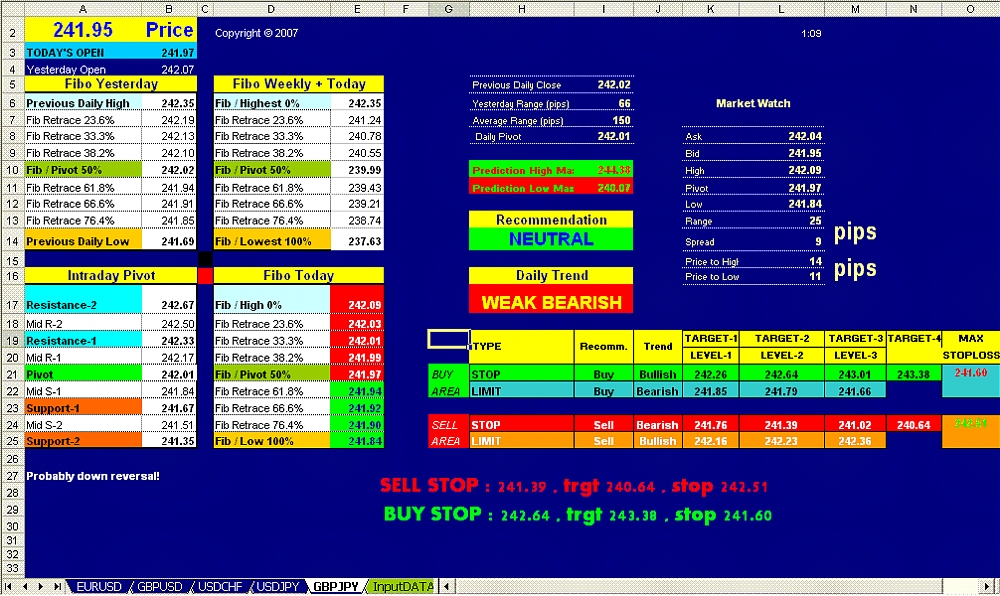Viewport: 1000px width, 596px height.
Task: Go to the first sheet tab arrow
Action: click(9, 587)
